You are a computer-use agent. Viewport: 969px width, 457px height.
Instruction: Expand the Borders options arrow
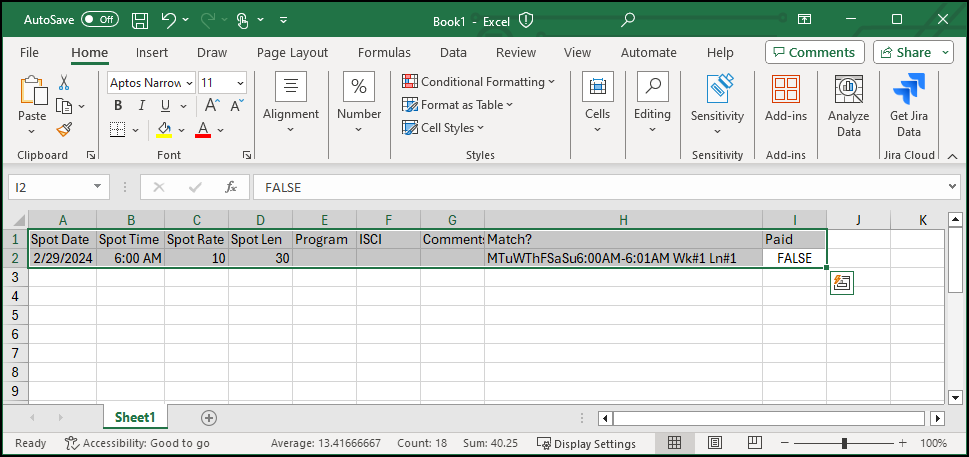click(x=135, y=130)
